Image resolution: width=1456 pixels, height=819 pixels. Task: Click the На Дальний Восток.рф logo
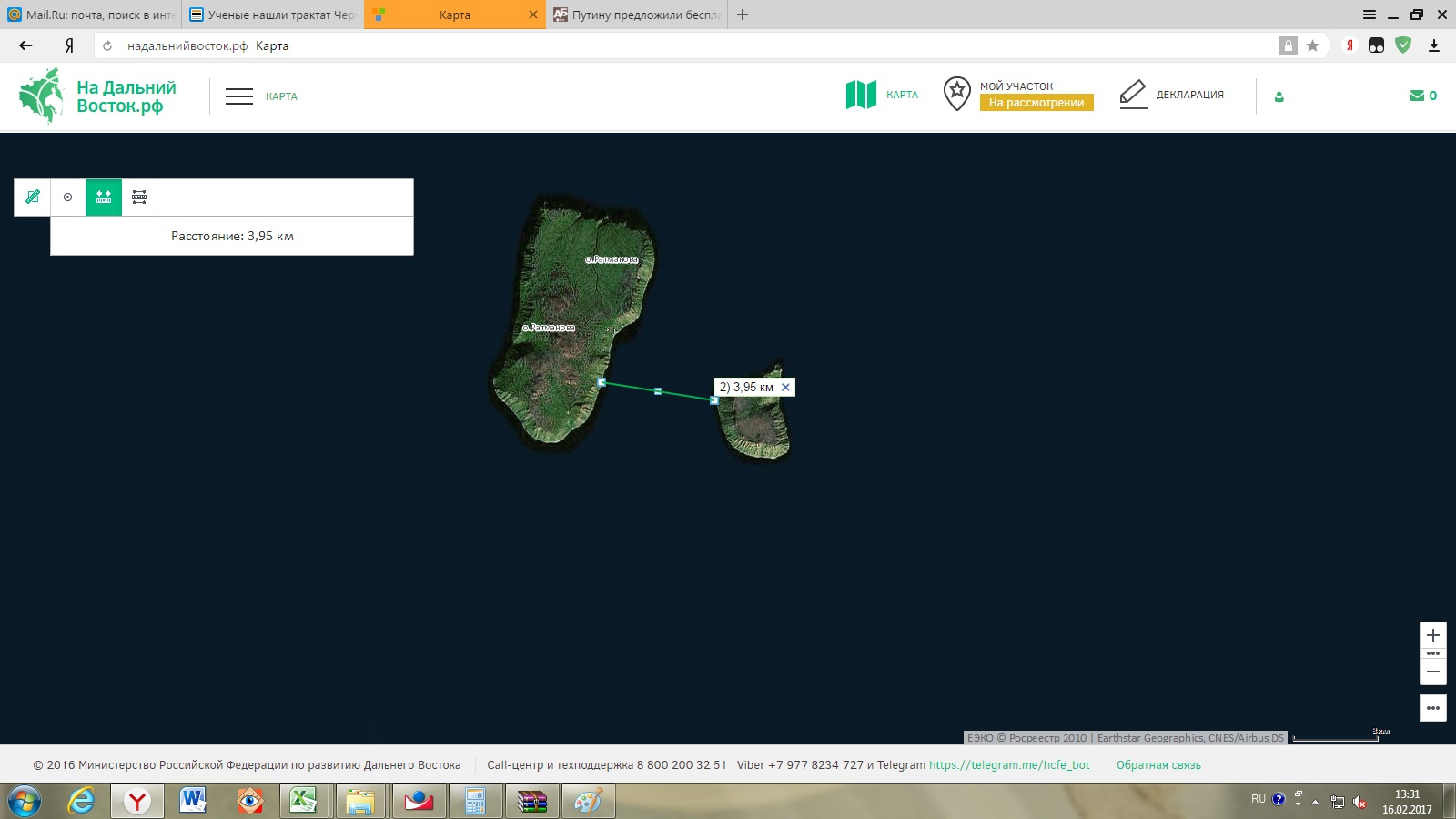pyautogui.click(x=98, y=96)
